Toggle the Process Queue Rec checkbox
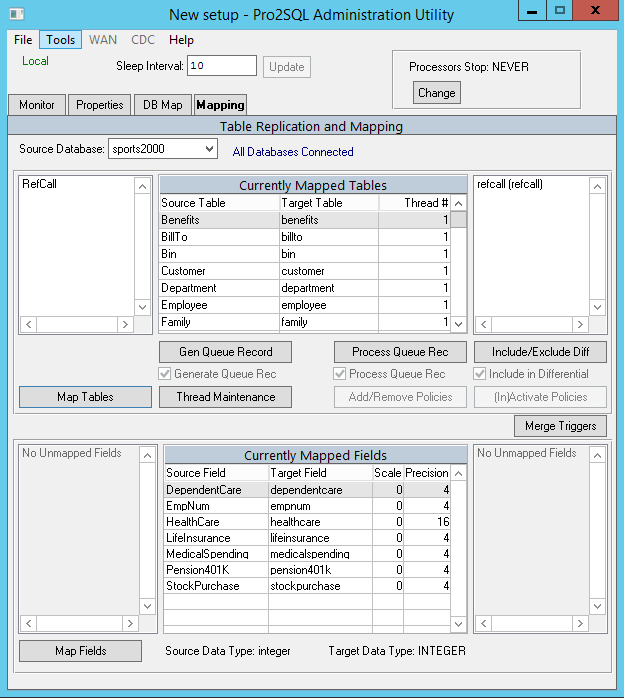This screenshot has height=698, width=624. [340, 373]
